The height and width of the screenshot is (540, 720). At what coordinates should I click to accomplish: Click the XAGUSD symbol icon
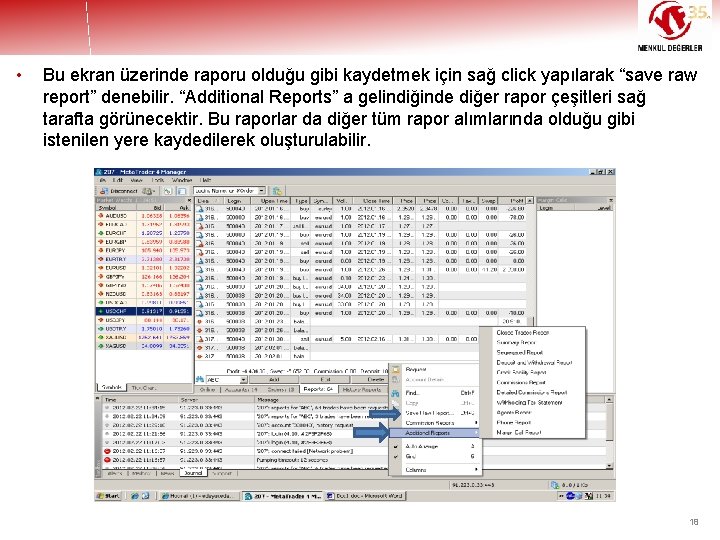101,346
